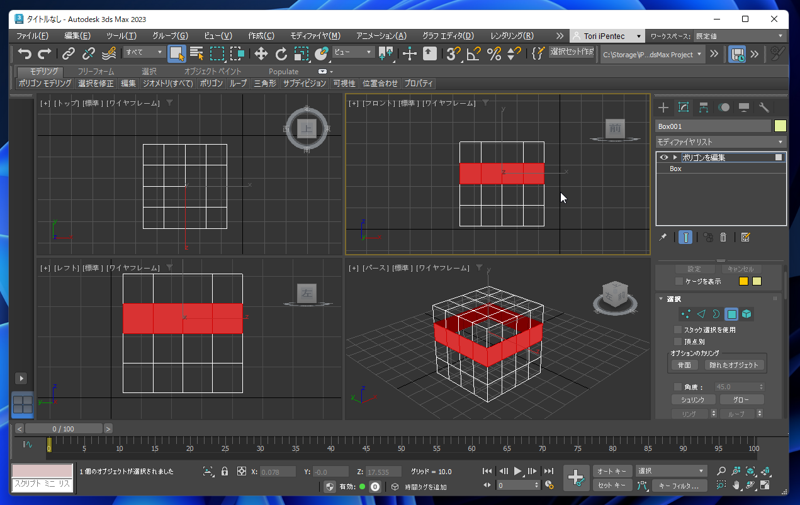Screen dimensions: 800x505
Task: Open the モディファイヤリスト dropdown
Action: coord(720,141)
